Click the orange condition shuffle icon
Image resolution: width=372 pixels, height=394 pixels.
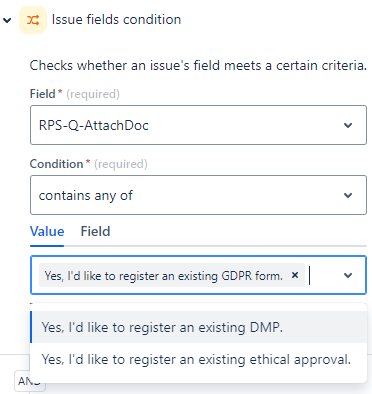33,20
